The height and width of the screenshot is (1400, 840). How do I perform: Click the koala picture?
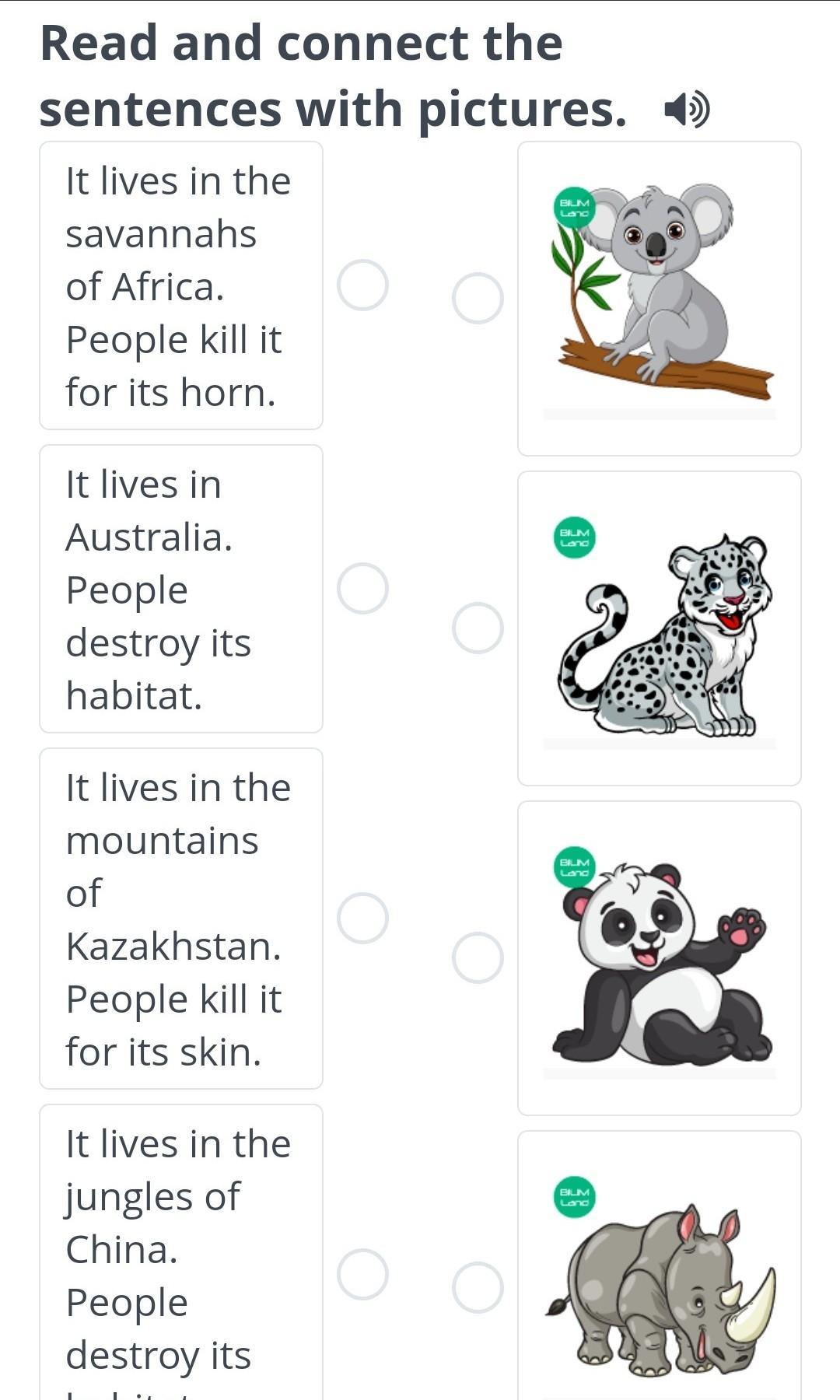[660, 299]
